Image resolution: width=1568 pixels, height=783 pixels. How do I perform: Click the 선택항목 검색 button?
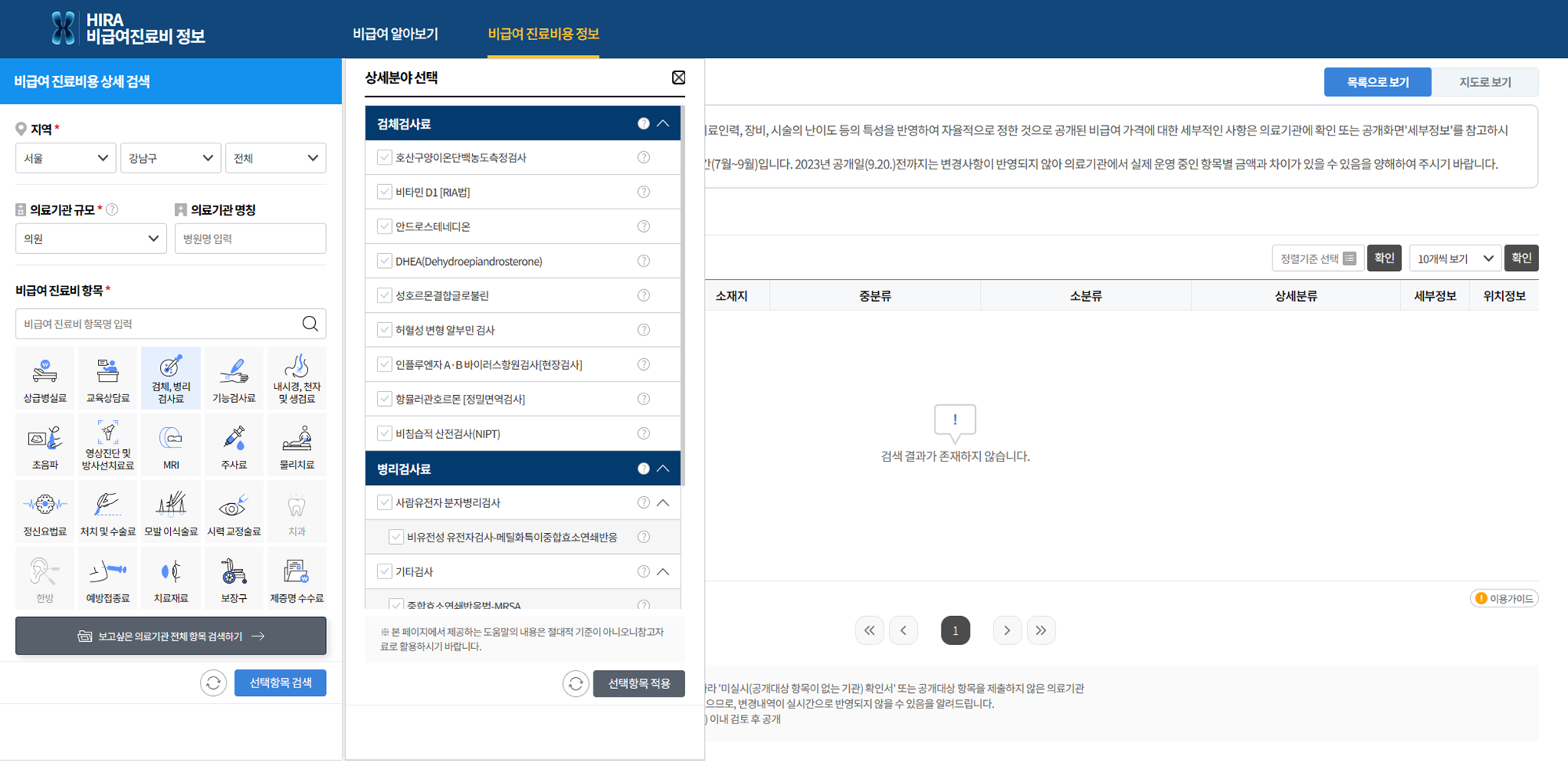[280, 682]
